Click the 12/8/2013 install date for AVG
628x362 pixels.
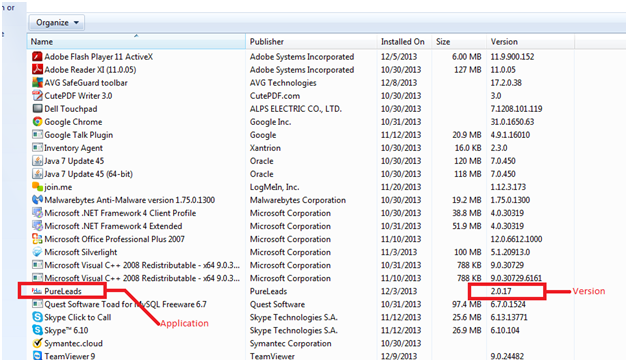click(399, 82)
